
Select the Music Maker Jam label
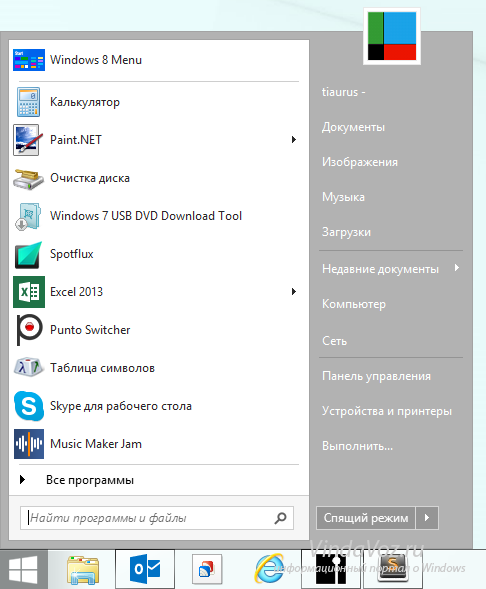click(x=96, y=444)
